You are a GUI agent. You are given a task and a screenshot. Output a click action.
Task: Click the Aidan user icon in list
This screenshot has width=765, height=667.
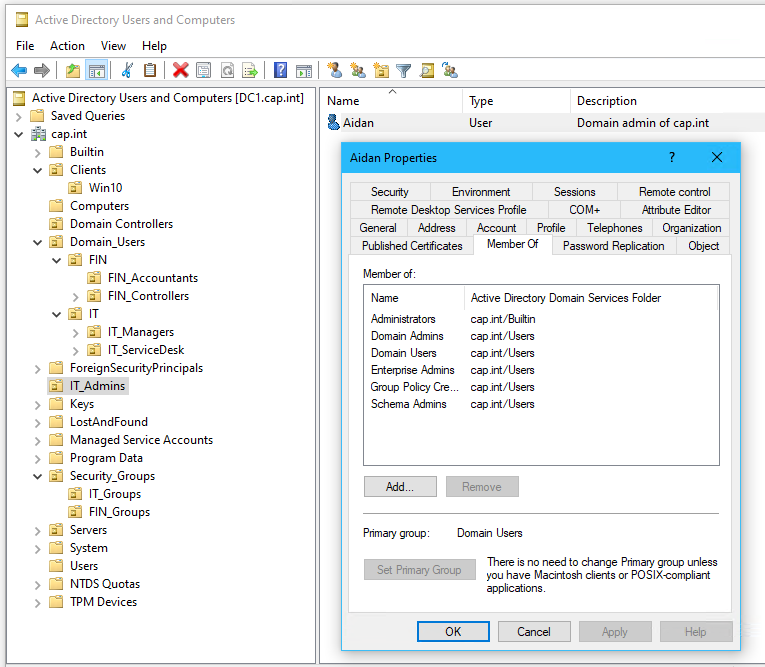pyautogui.click(x=333, y=122)
